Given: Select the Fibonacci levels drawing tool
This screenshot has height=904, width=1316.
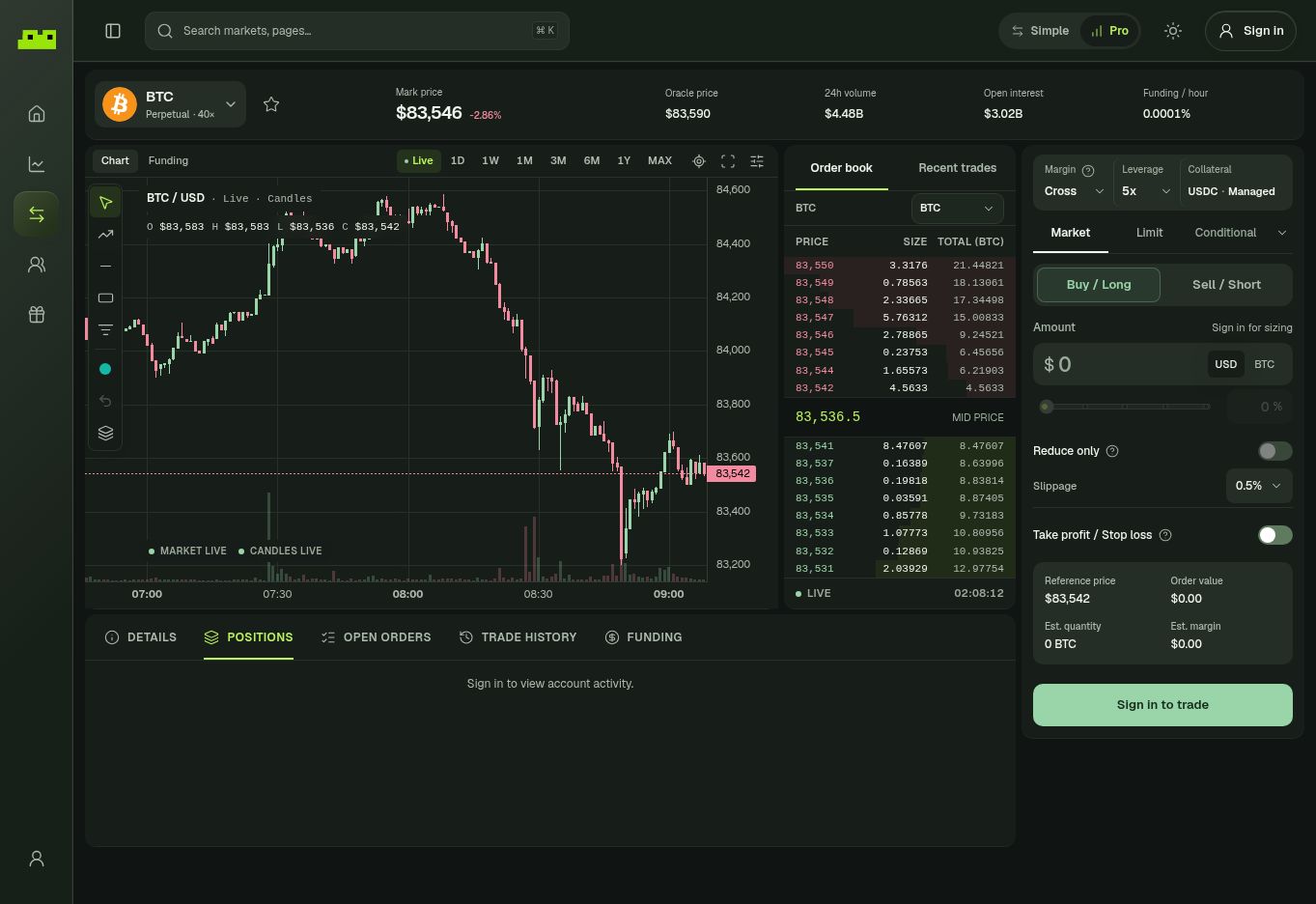Looking at the screenshot, I should pyautogui.click(x=105, y=330).
